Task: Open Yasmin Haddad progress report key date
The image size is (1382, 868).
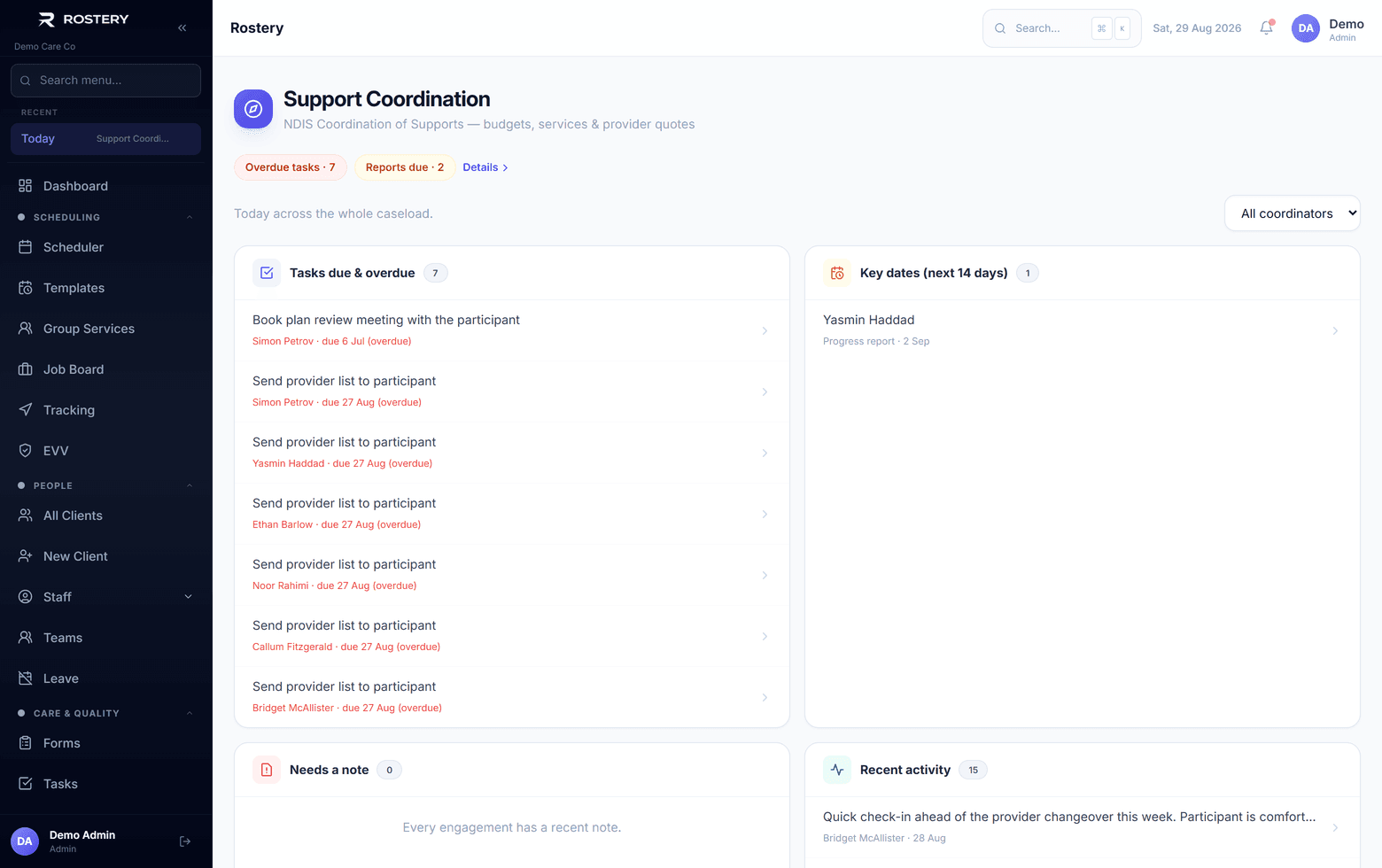Action: click(1082, 330)
